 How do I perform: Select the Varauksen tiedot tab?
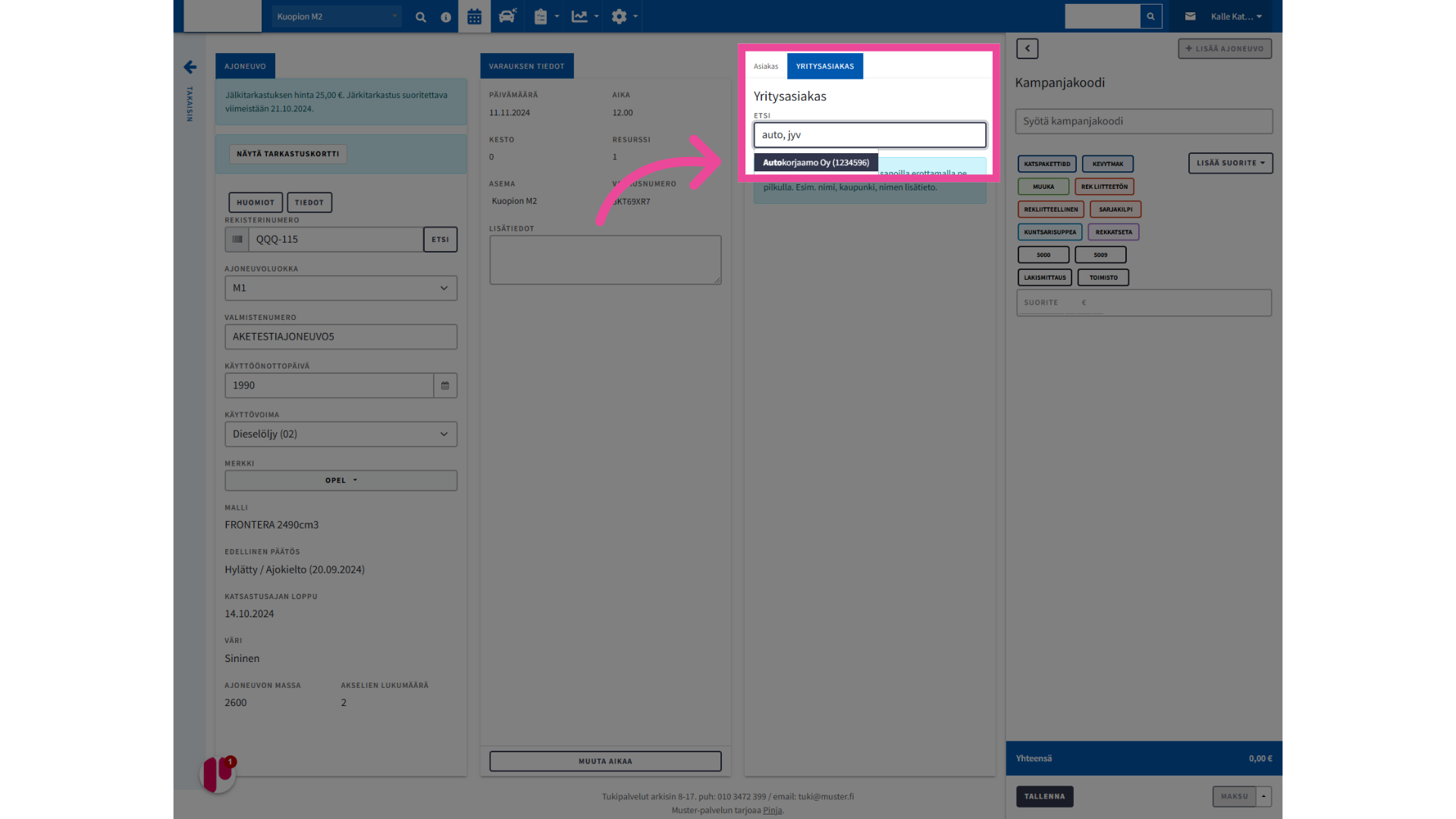[x=526, y=67]
